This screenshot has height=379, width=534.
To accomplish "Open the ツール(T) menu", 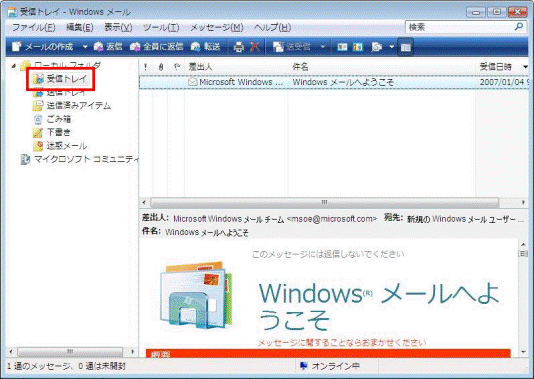I will point(161,27).
